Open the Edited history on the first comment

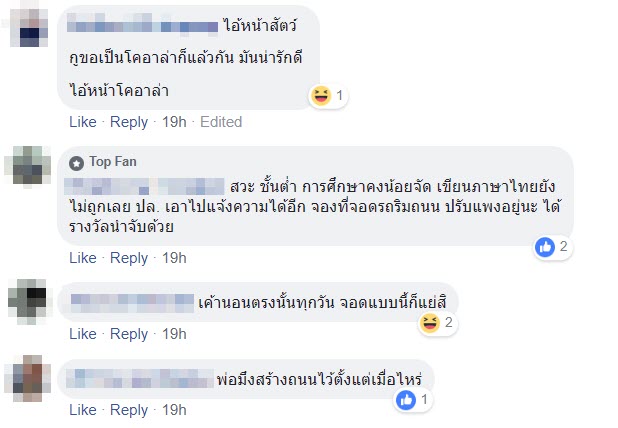[221, 122]
